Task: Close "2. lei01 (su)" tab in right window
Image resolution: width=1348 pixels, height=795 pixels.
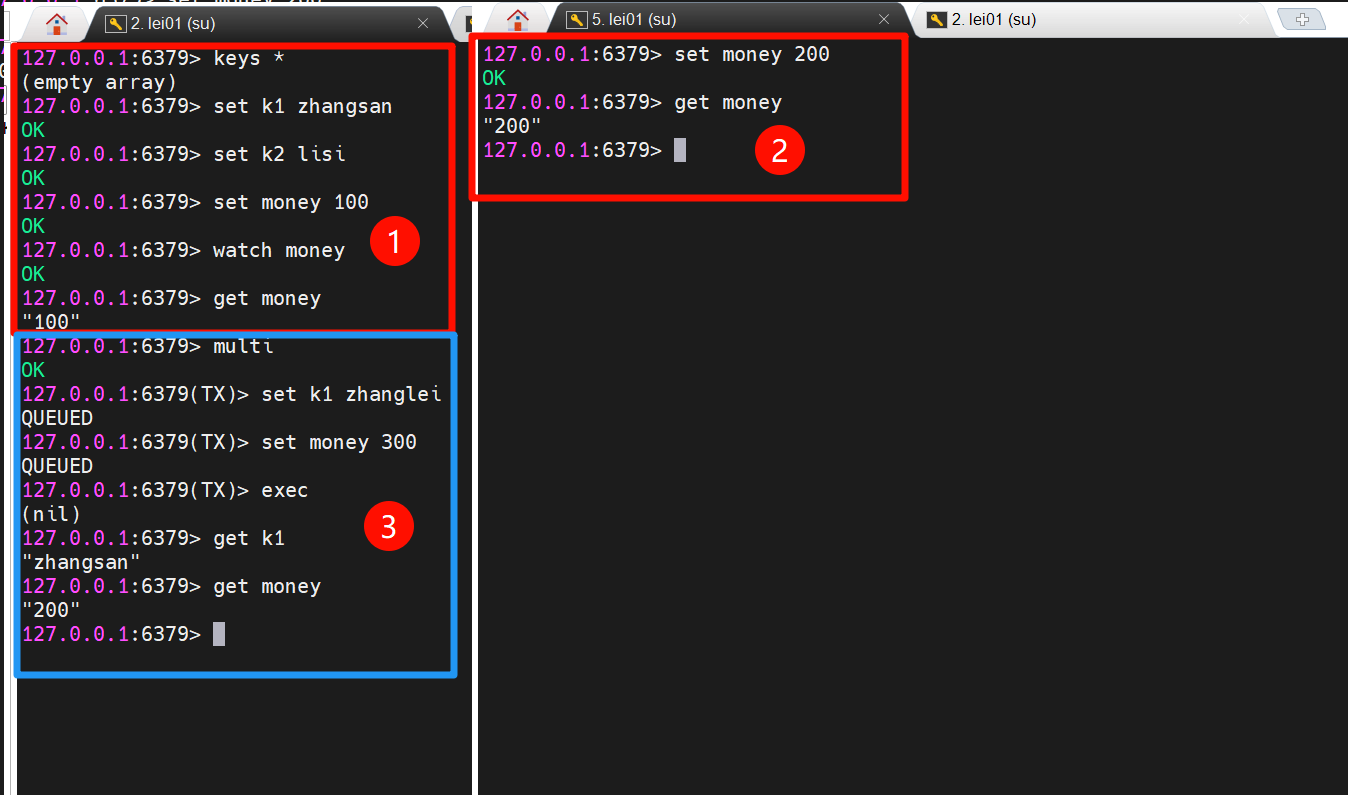Action: [x=1243, y=19]
